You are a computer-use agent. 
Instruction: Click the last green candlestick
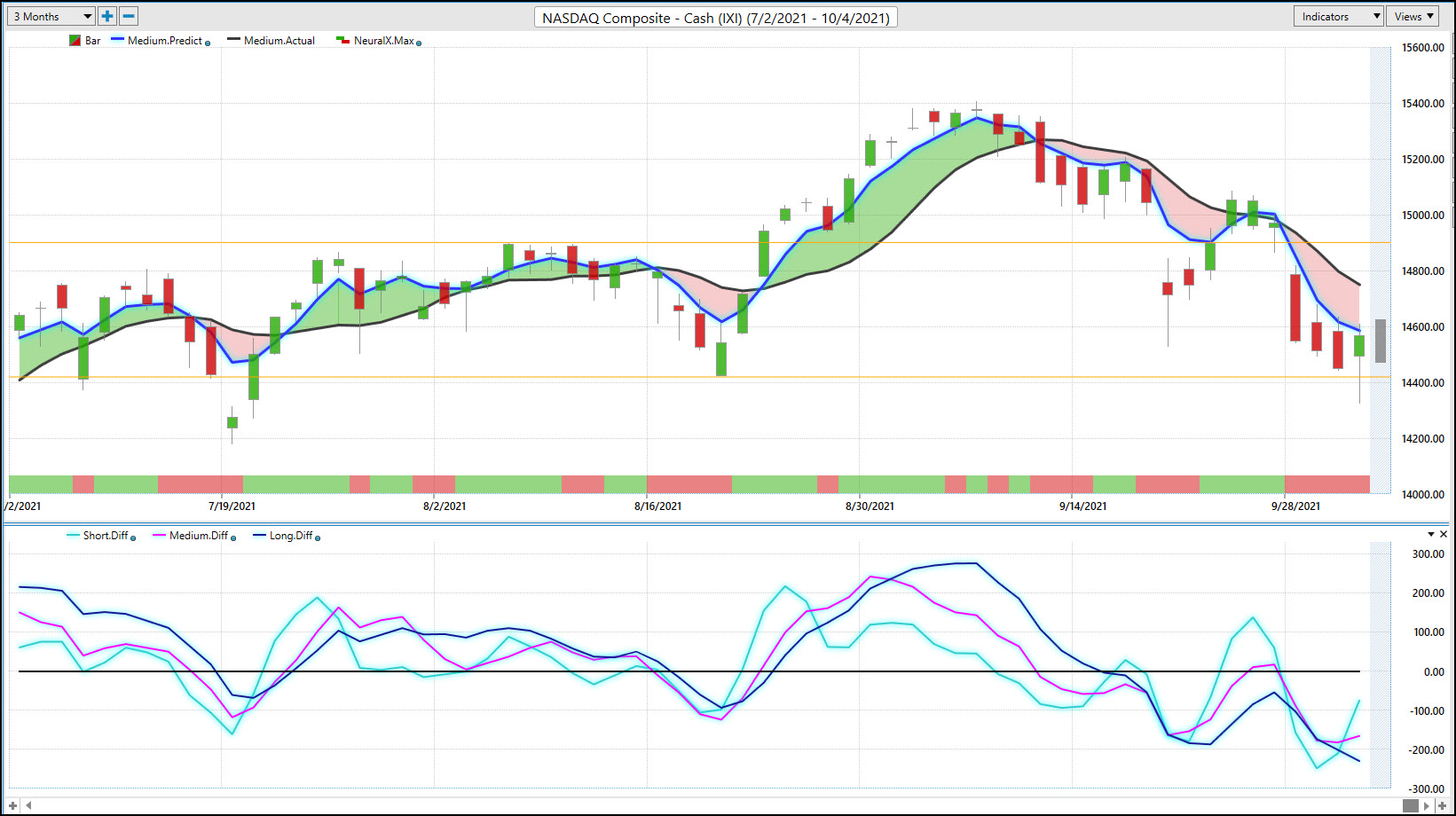(x=1359, y=346)
